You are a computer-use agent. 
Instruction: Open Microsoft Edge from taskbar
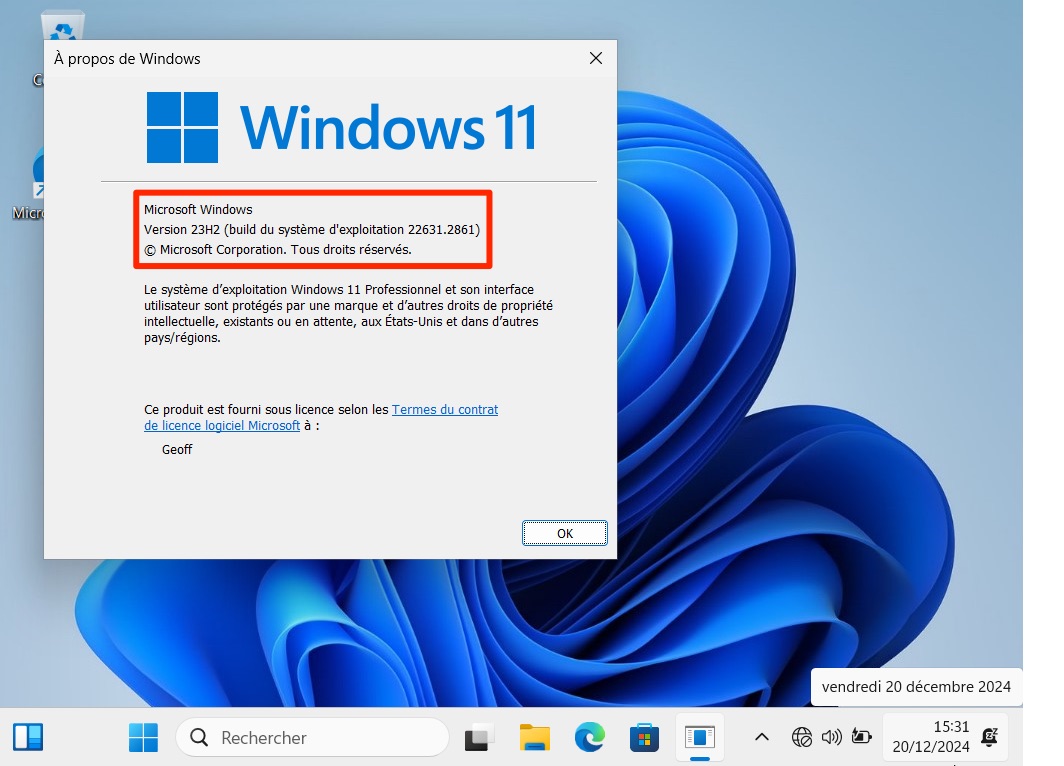tap(589, 738)
